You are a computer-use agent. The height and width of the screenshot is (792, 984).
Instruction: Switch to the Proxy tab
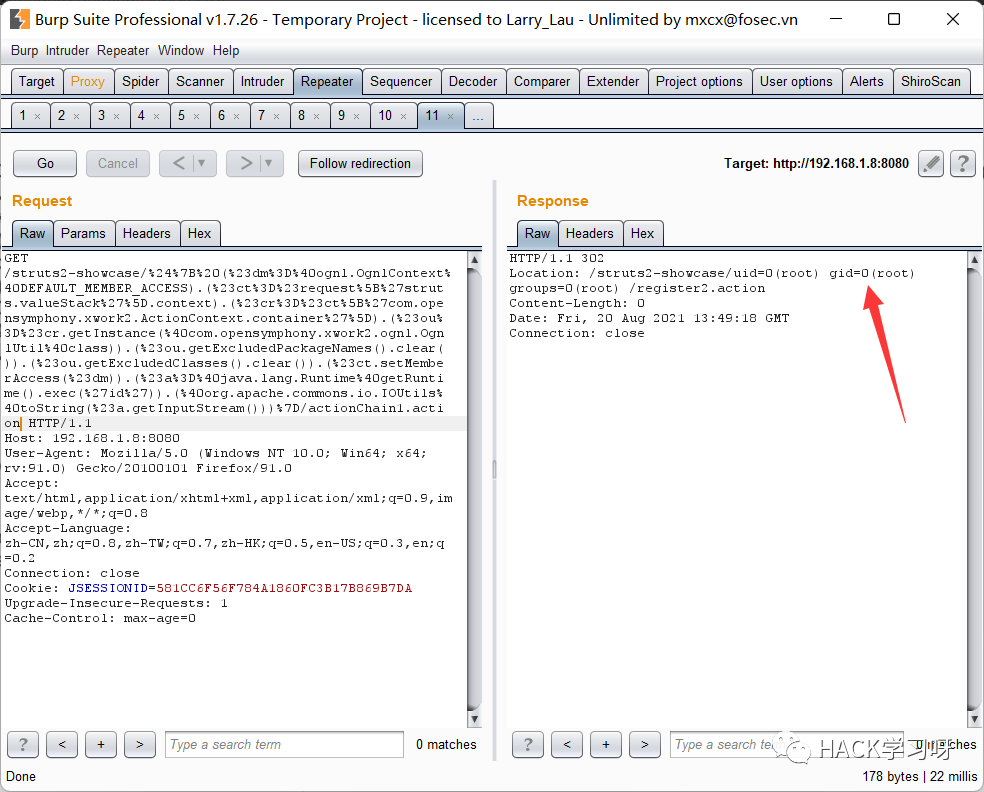tap(88, 82)
